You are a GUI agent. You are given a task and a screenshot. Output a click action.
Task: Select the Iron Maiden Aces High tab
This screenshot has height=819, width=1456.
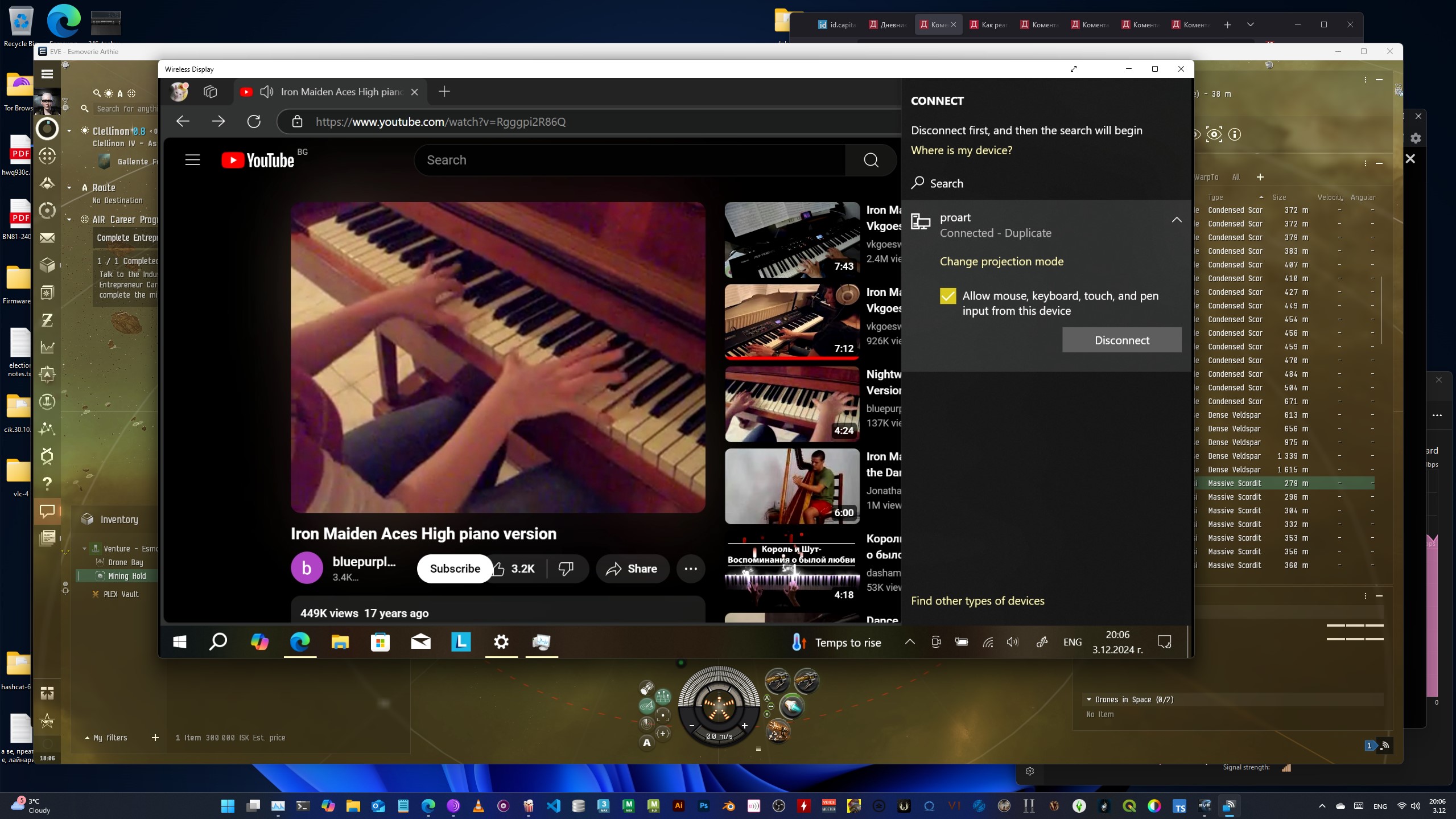pos(329,92)
